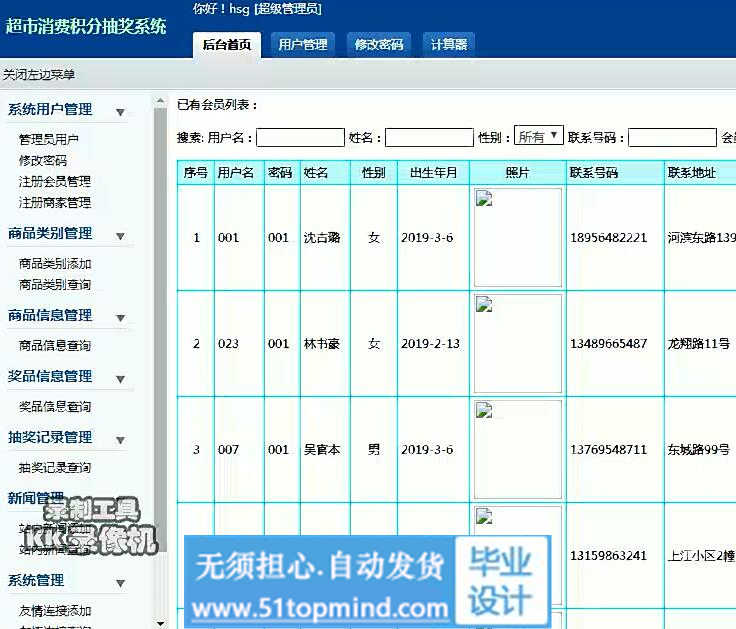Click phone number 13489665487
This screenshot has height=629, width=736.
pyautogui.click(x=608, y=344)
